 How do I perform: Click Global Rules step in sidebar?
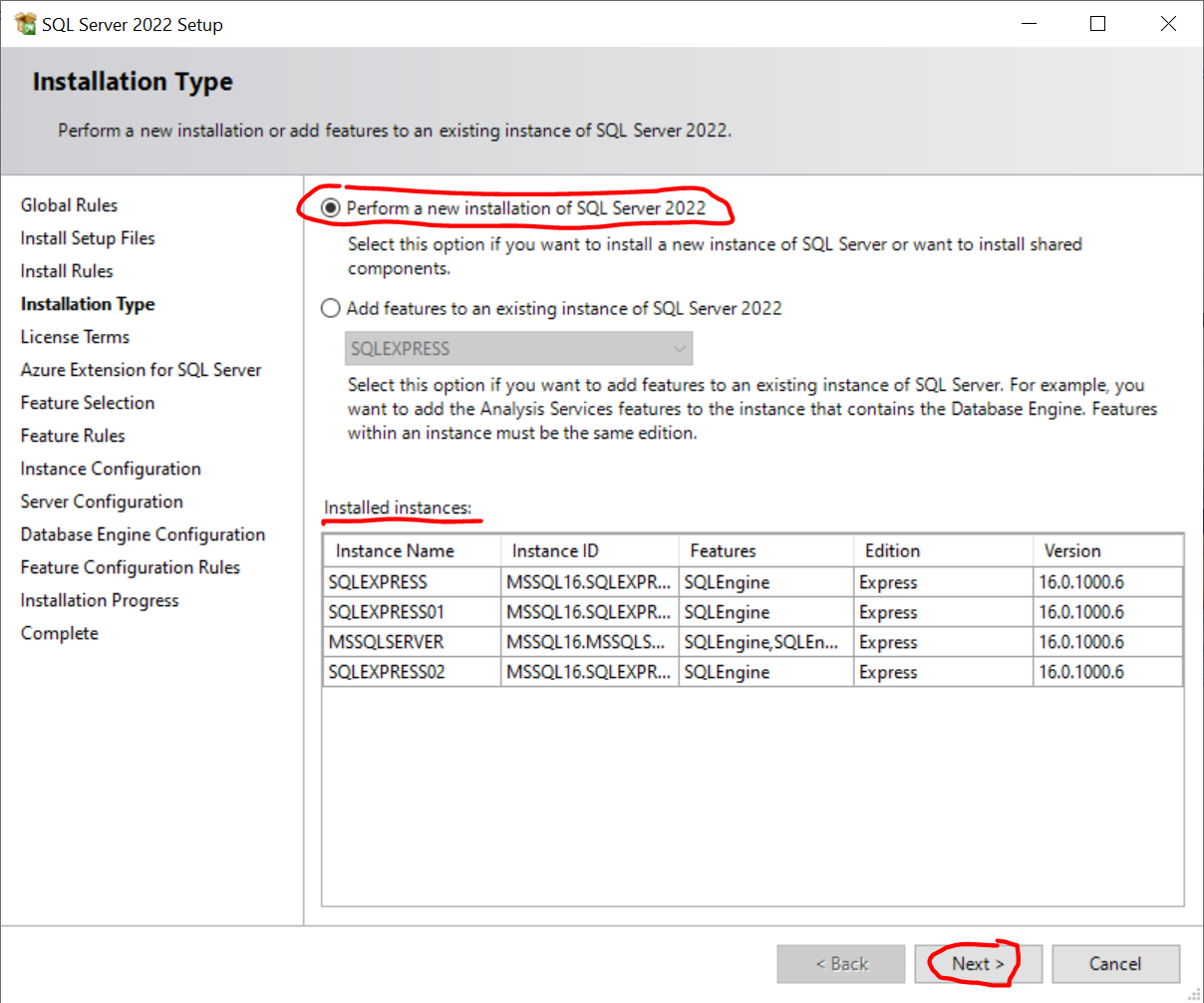69,205
